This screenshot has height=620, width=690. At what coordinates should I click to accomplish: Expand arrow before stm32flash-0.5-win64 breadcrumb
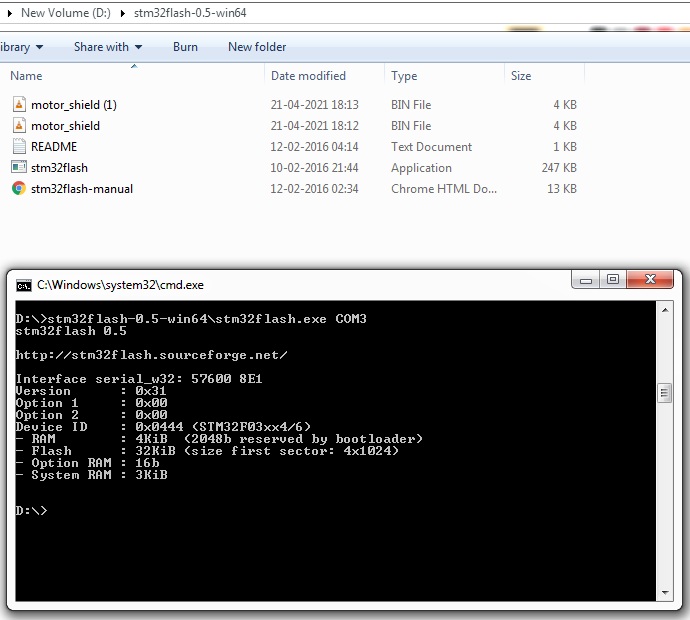[x=123, y=13]
